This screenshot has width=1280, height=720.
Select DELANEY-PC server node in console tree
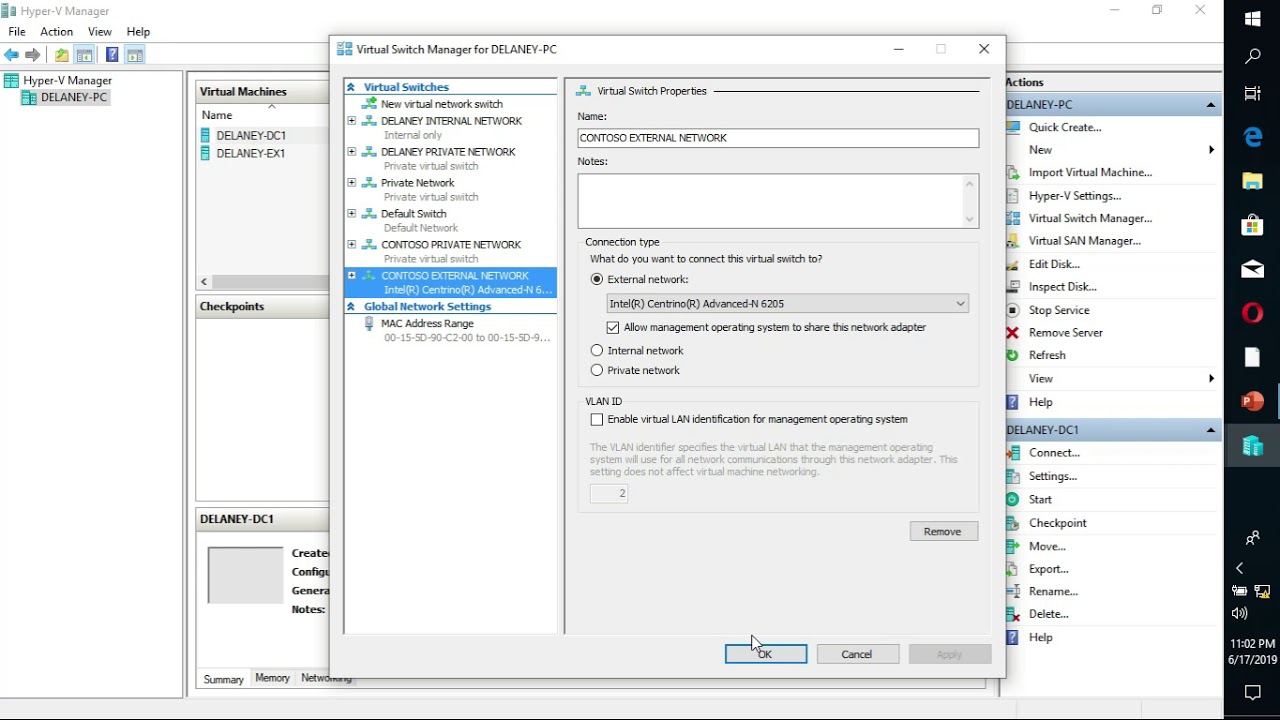pos(73,98)
